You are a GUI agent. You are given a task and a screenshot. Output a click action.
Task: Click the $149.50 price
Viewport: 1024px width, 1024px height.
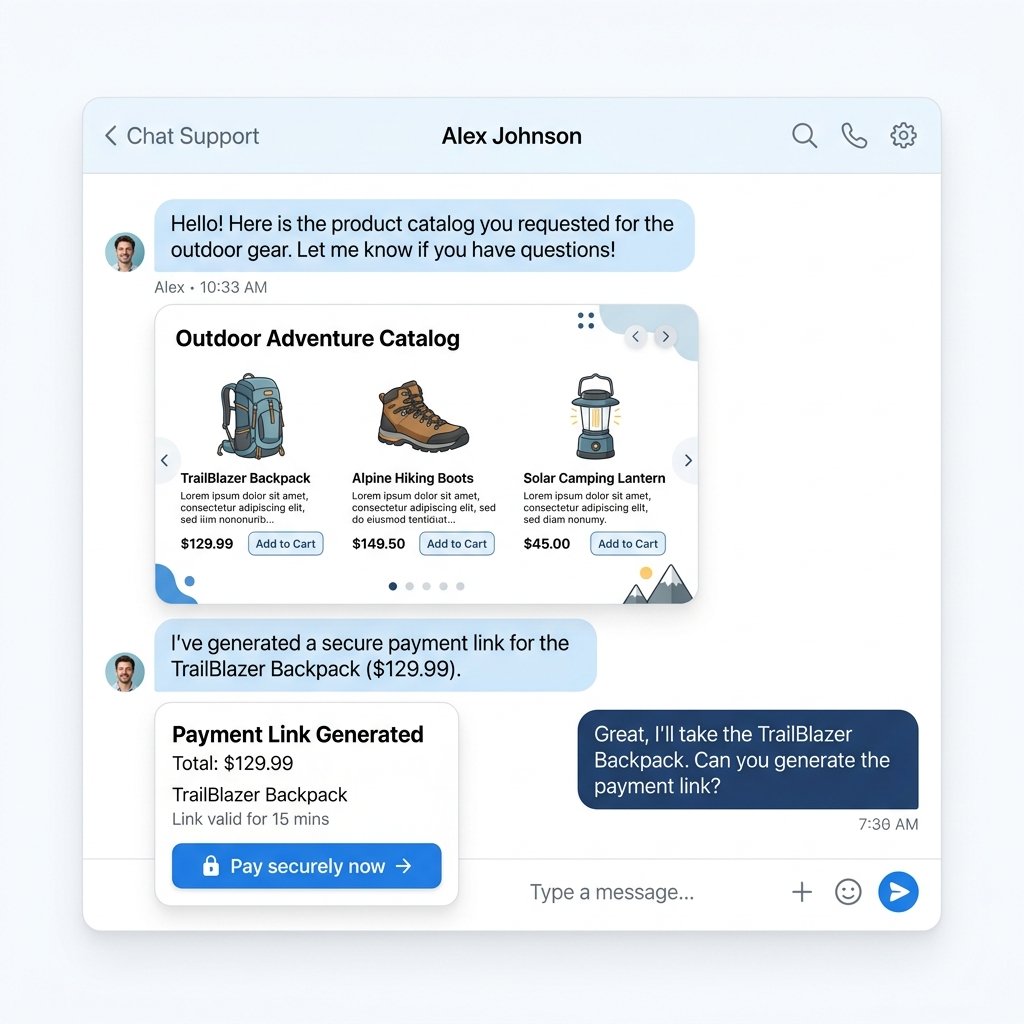tap(378, 543)
